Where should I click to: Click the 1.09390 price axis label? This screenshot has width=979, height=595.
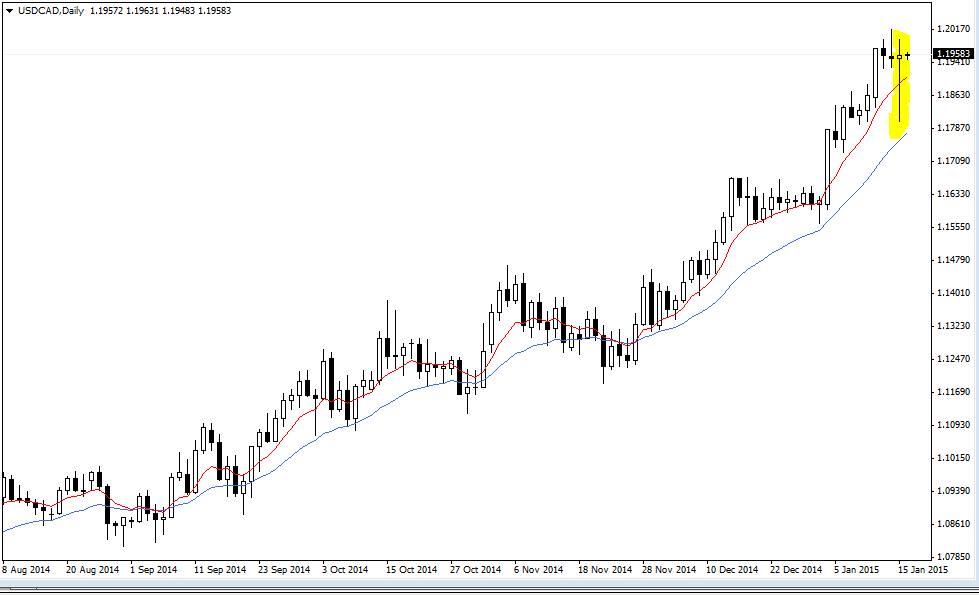click(954, 491)
